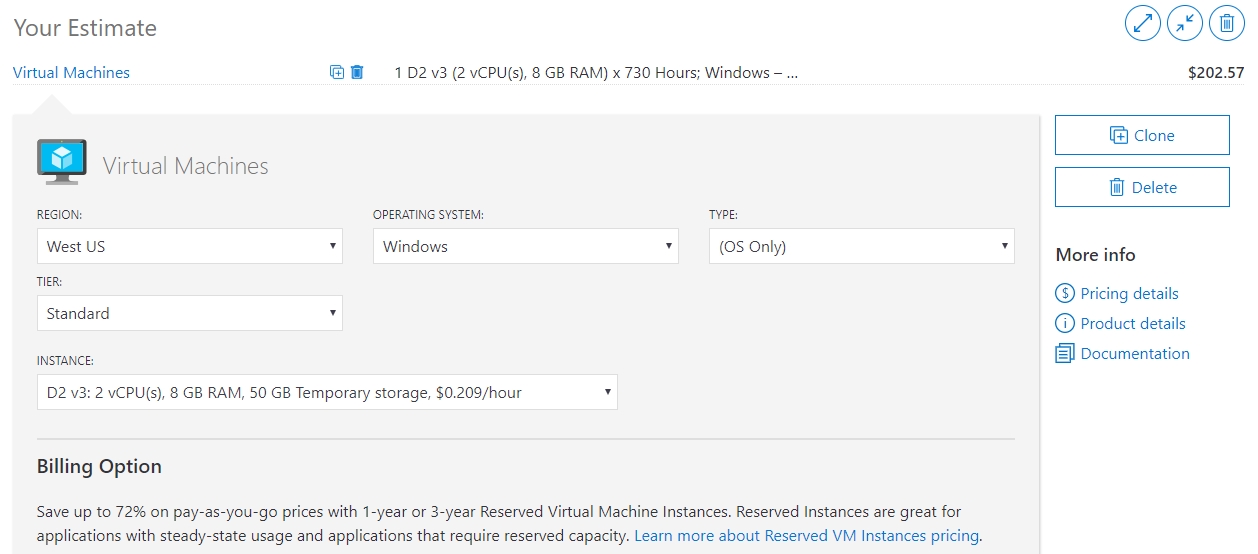Click the clone icon beside Virtual Machines row

pyautogui.click(x=337, y=72)
